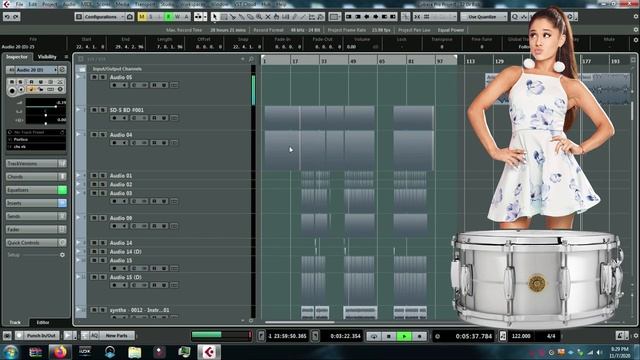Open the file explorer folder in taskbar

pyautogui.click(x=134, y=352)
